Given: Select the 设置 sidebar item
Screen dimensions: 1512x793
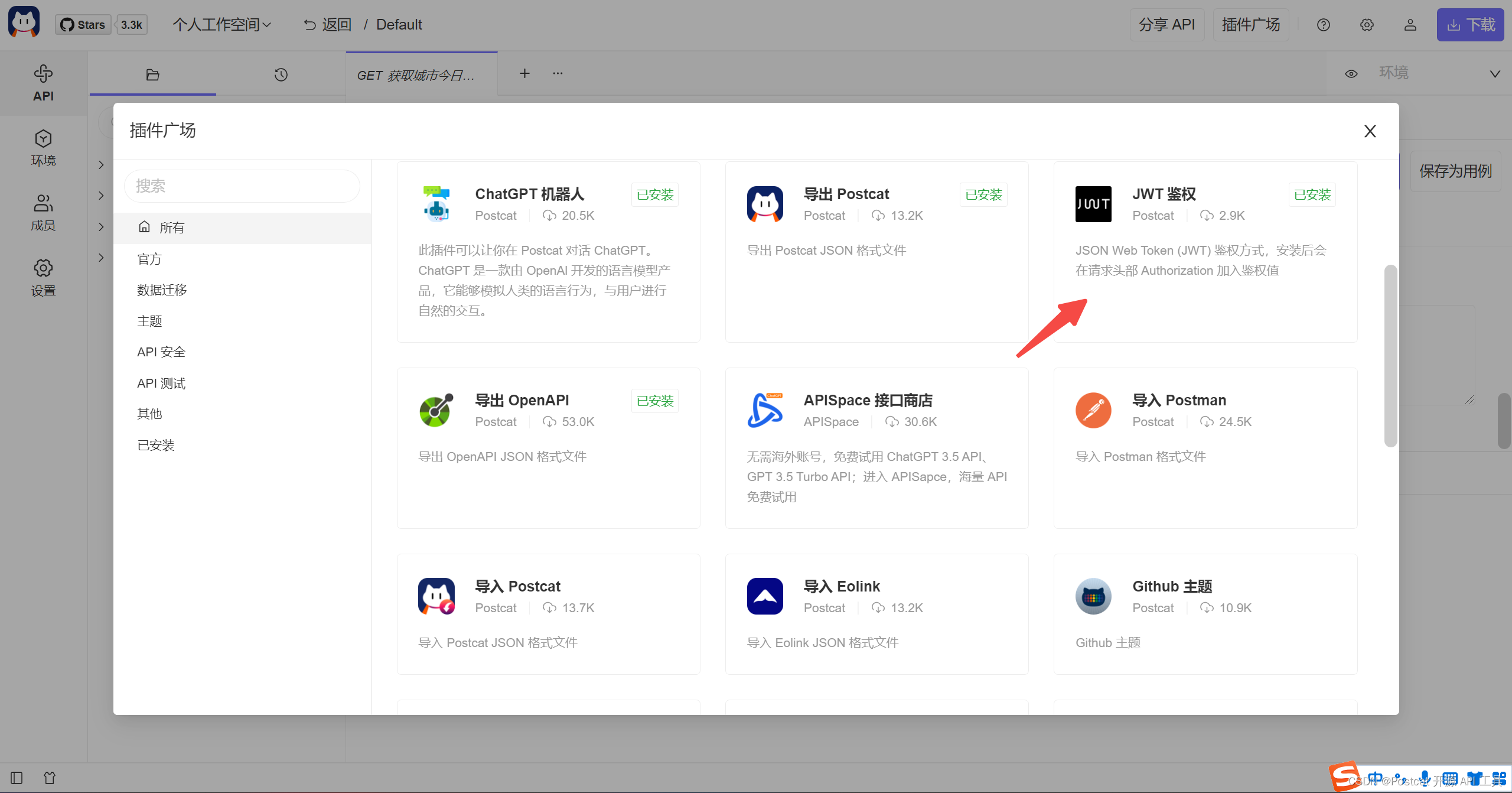Looking at the screenshot, I should [43, 278].
